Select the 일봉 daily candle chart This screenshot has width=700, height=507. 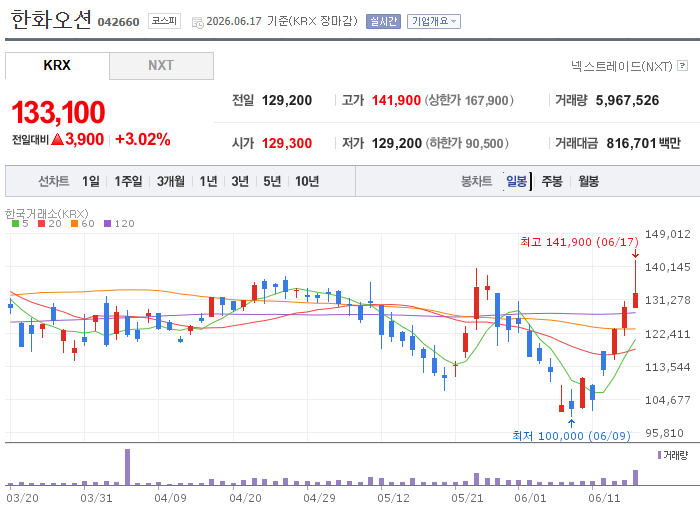click(x=517, y=181)
